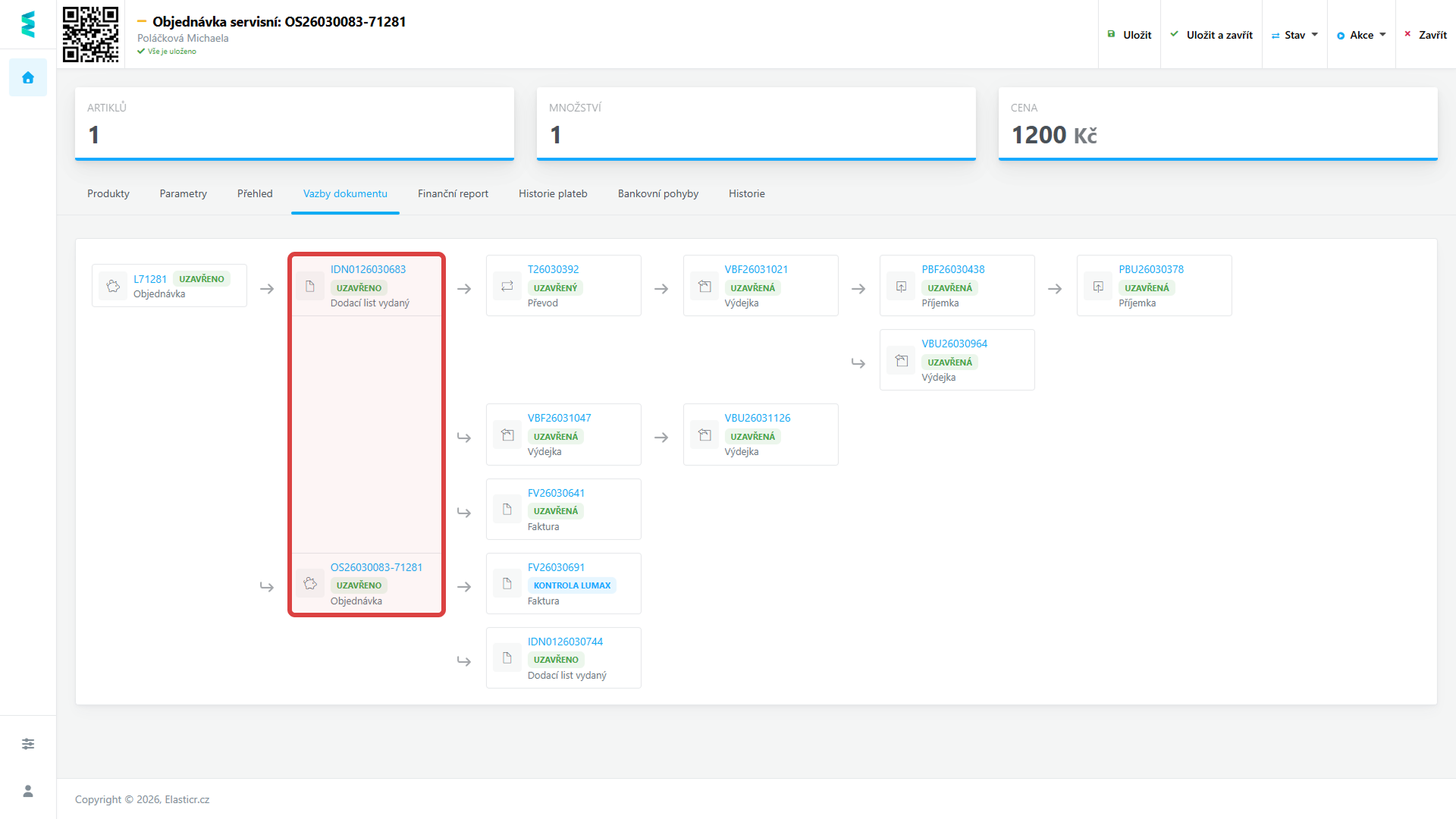Switch to the Produkty tab

[x=108, y=193]
